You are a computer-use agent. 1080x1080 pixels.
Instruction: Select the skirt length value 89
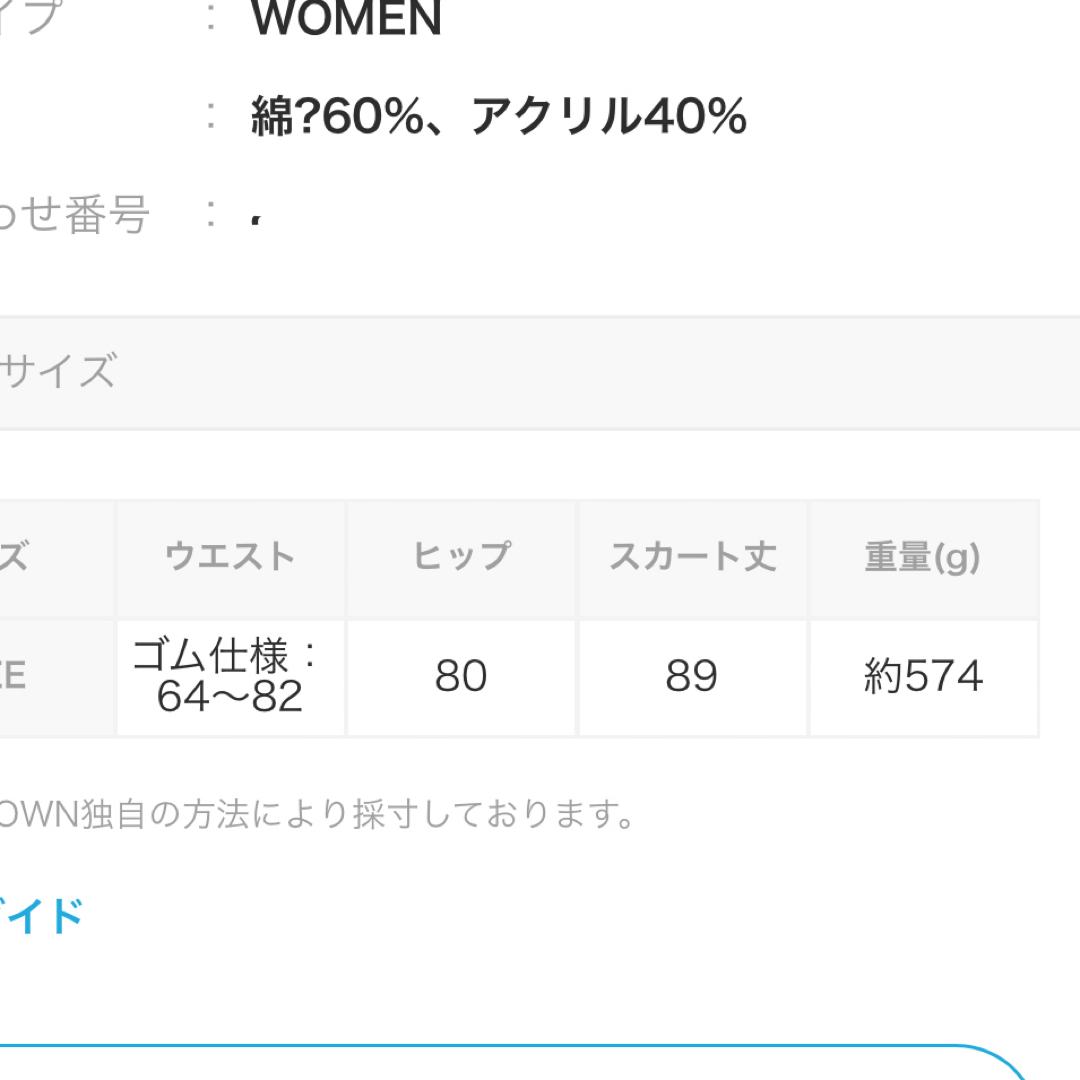click(x=692, y=677)
